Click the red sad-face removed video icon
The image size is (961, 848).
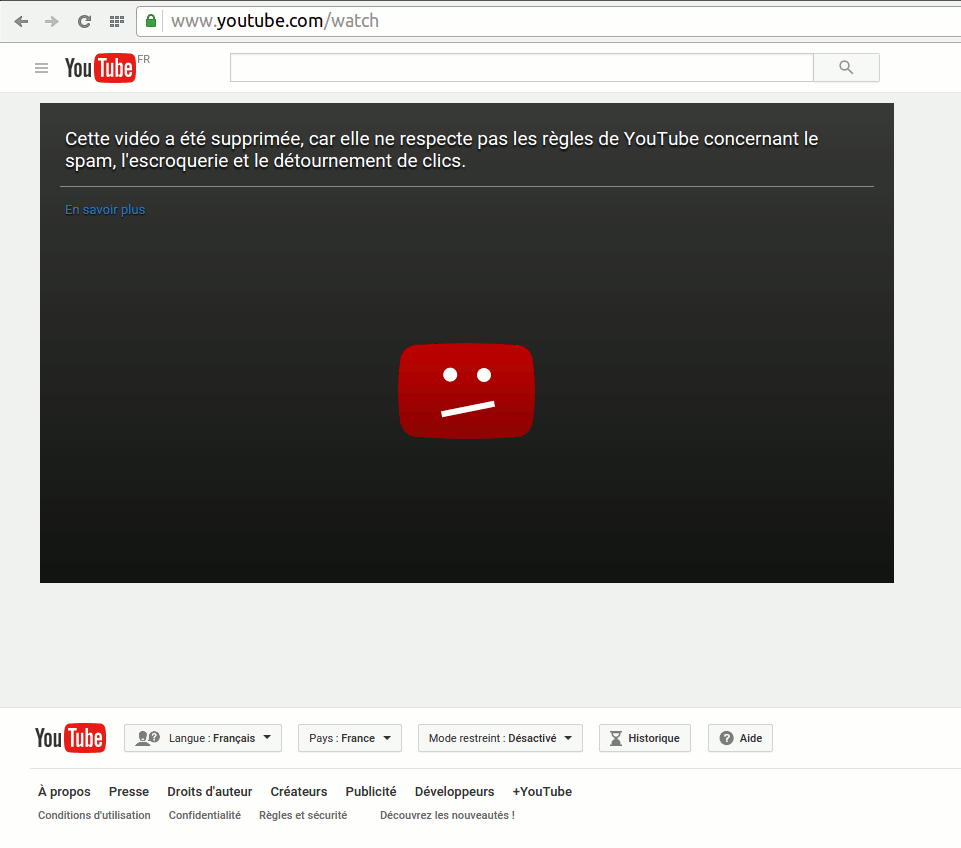point(466,391)
